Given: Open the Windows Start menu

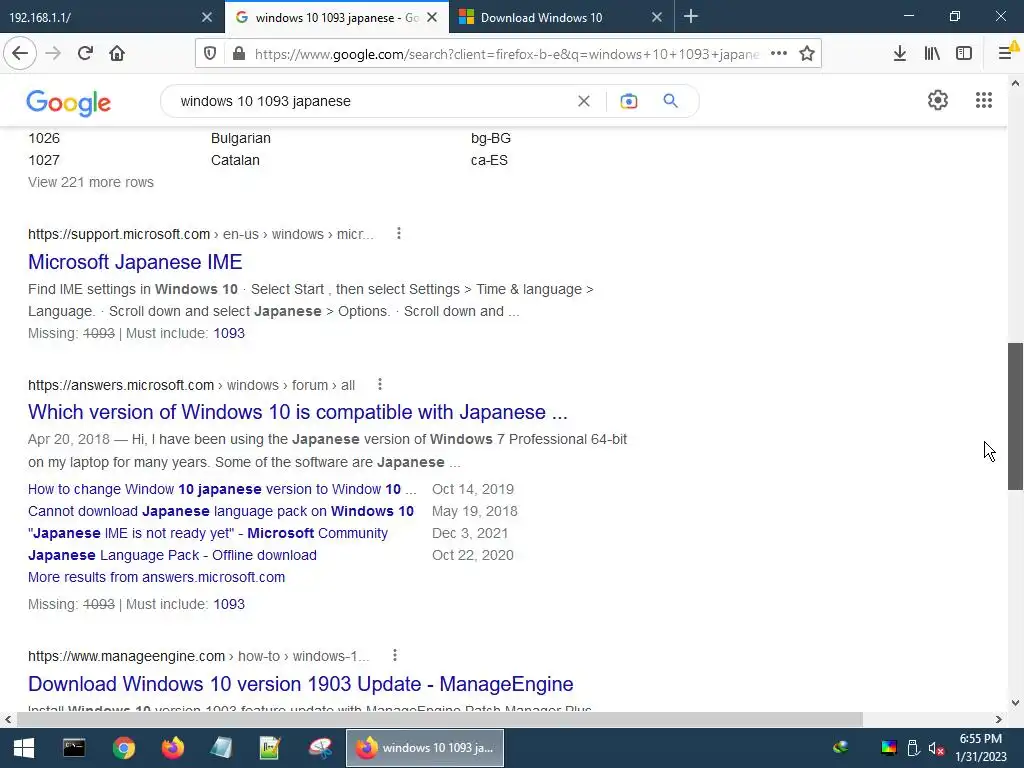Looking at the screenshot, I should pyautogui.click(x=24, y=748).
